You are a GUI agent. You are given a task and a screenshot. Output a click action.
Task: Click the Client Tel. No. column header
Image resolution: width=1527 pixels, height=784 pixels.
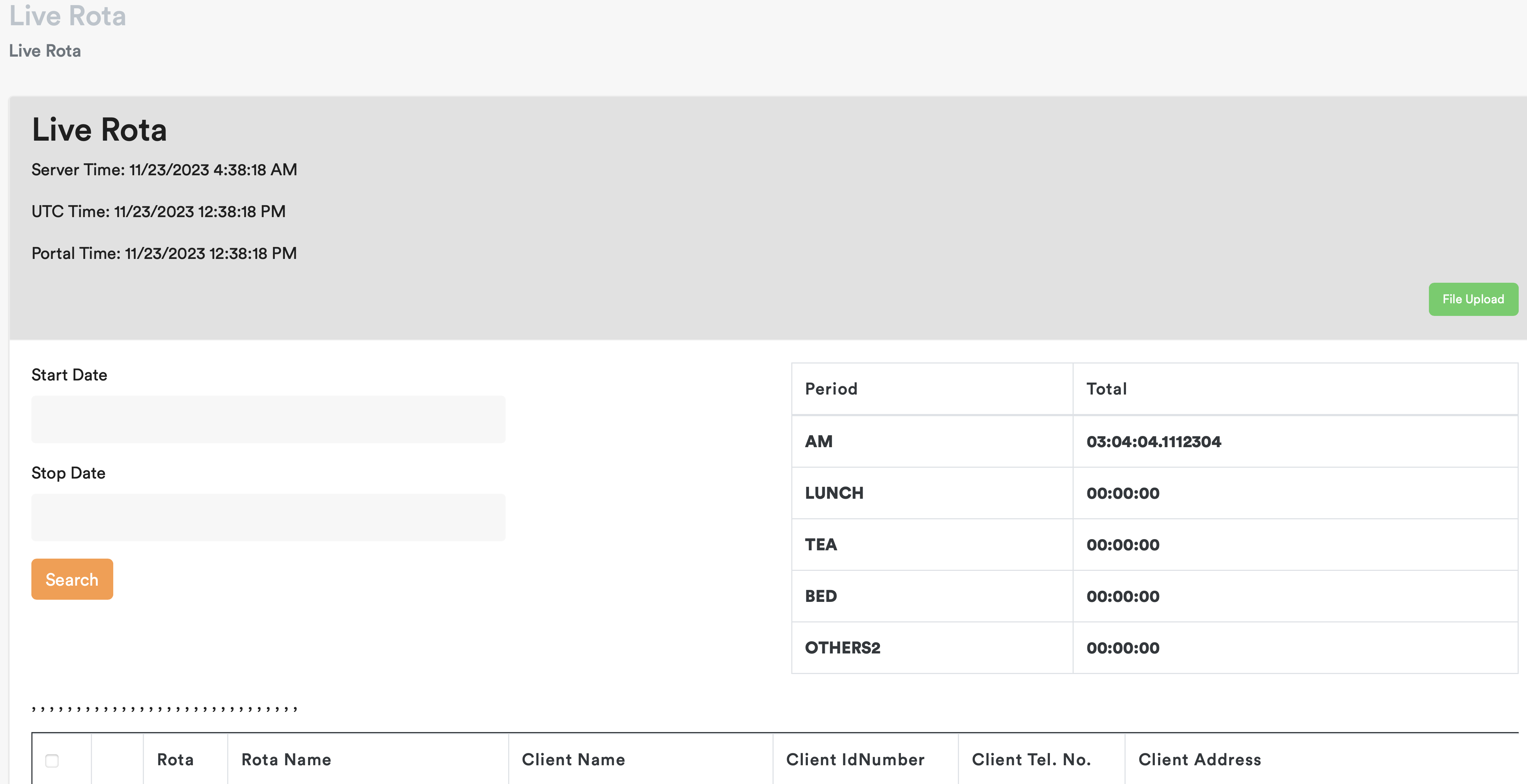1031,760
